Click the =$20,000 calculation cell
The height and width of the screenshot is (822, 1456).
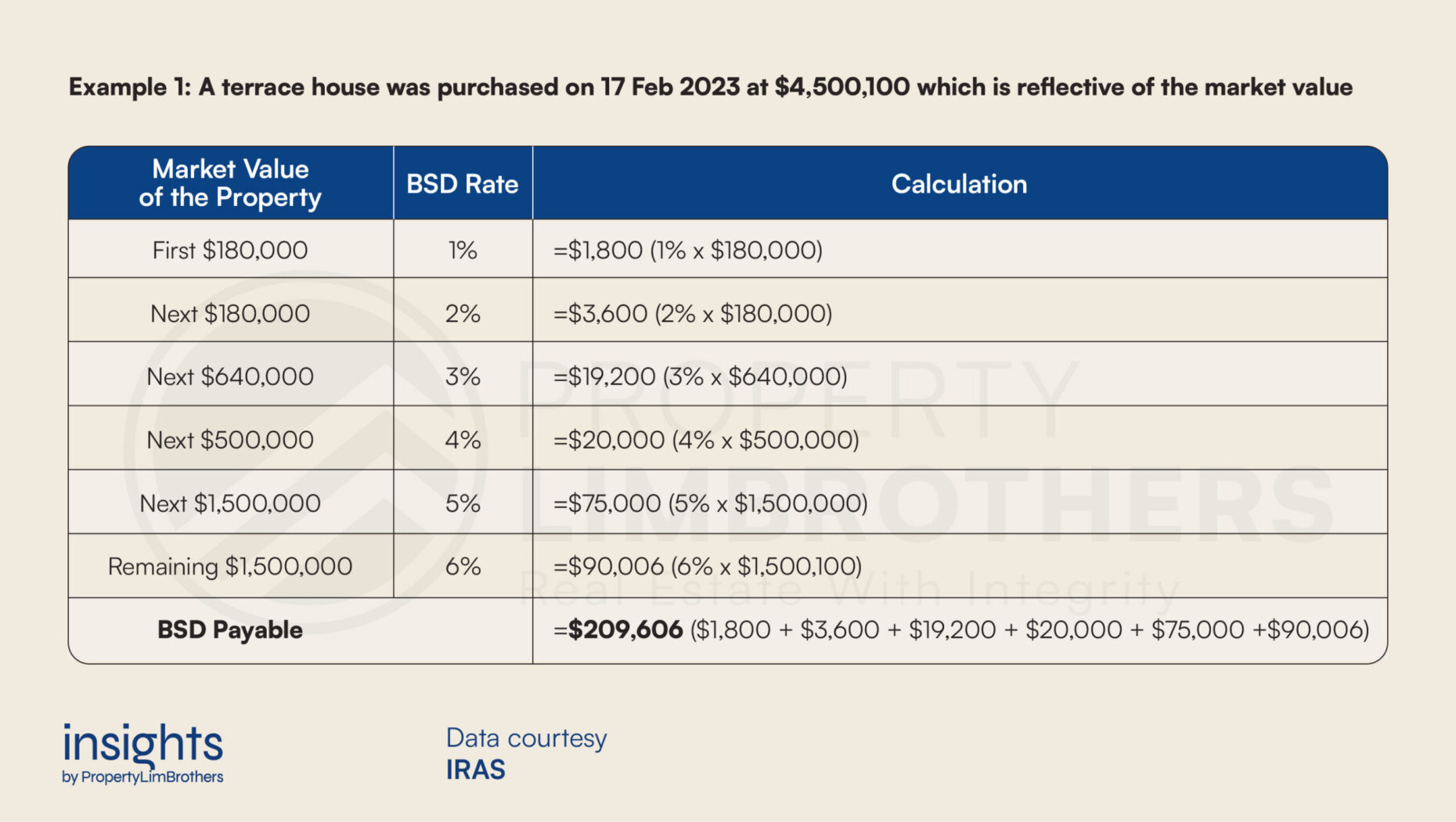(x=960, y=440)
